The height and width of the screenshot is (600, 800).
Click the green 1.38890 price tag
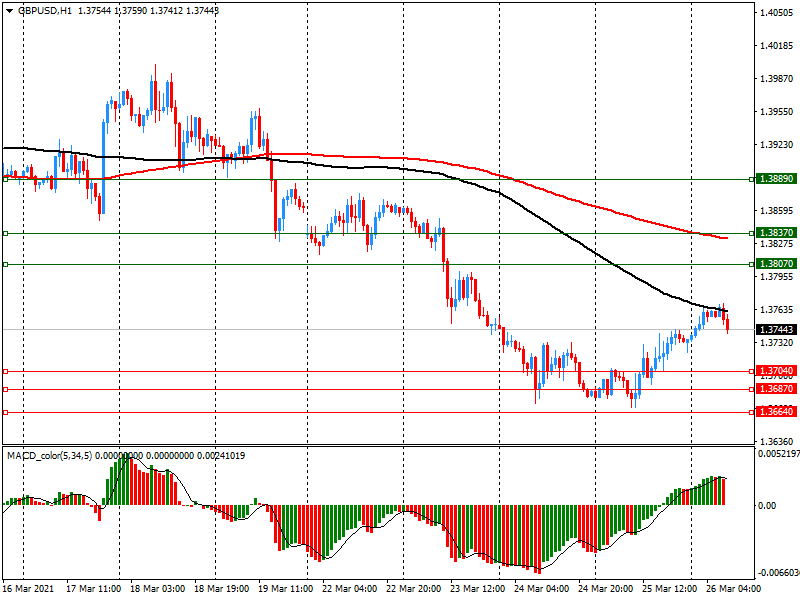click(776, 179)
